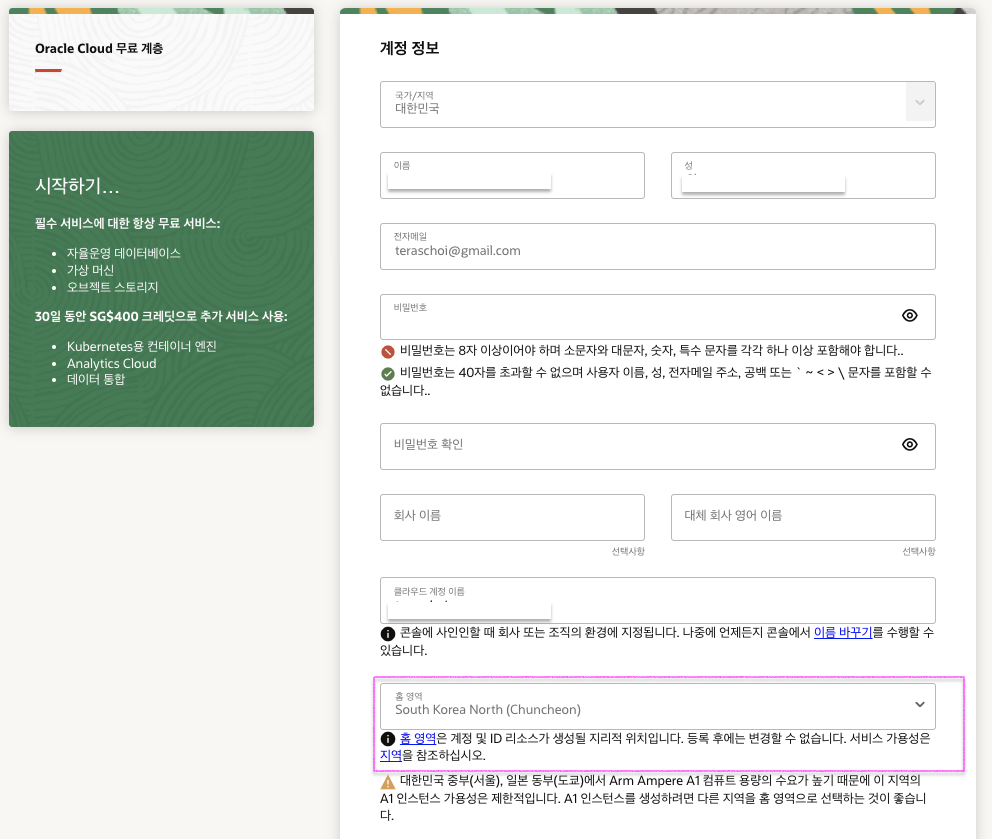Click the 데이터 통합 list item
This screenshot has height=839, width=992.
pos(96,380)
